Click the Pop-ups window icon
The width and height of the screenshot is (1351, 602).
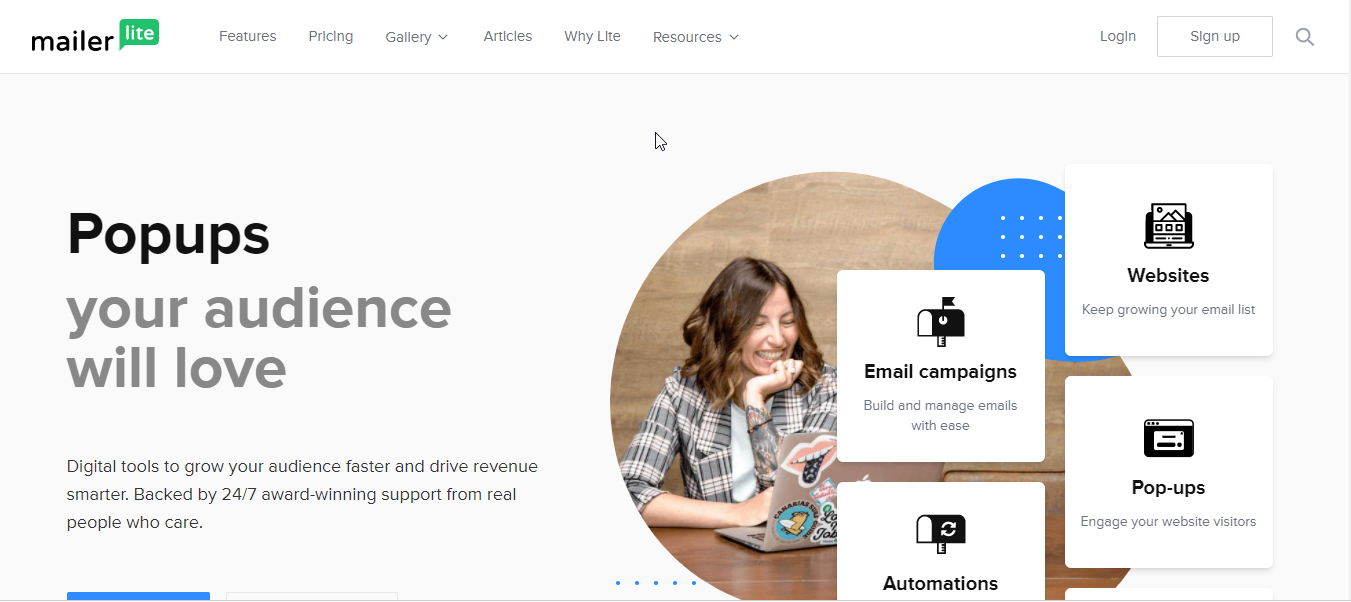pos(1168,438)
